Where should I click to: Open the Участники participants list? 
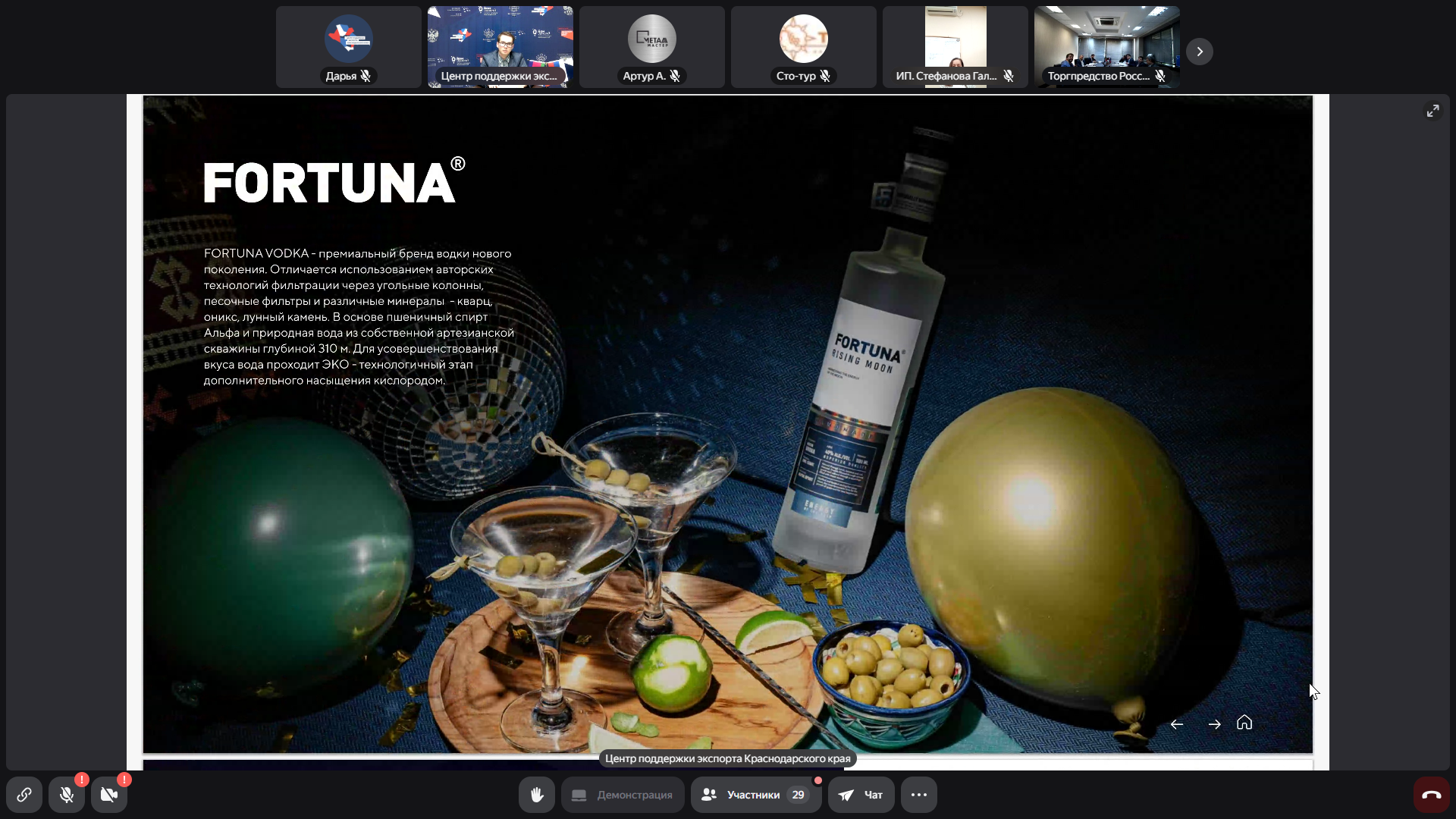click(755, 795)
